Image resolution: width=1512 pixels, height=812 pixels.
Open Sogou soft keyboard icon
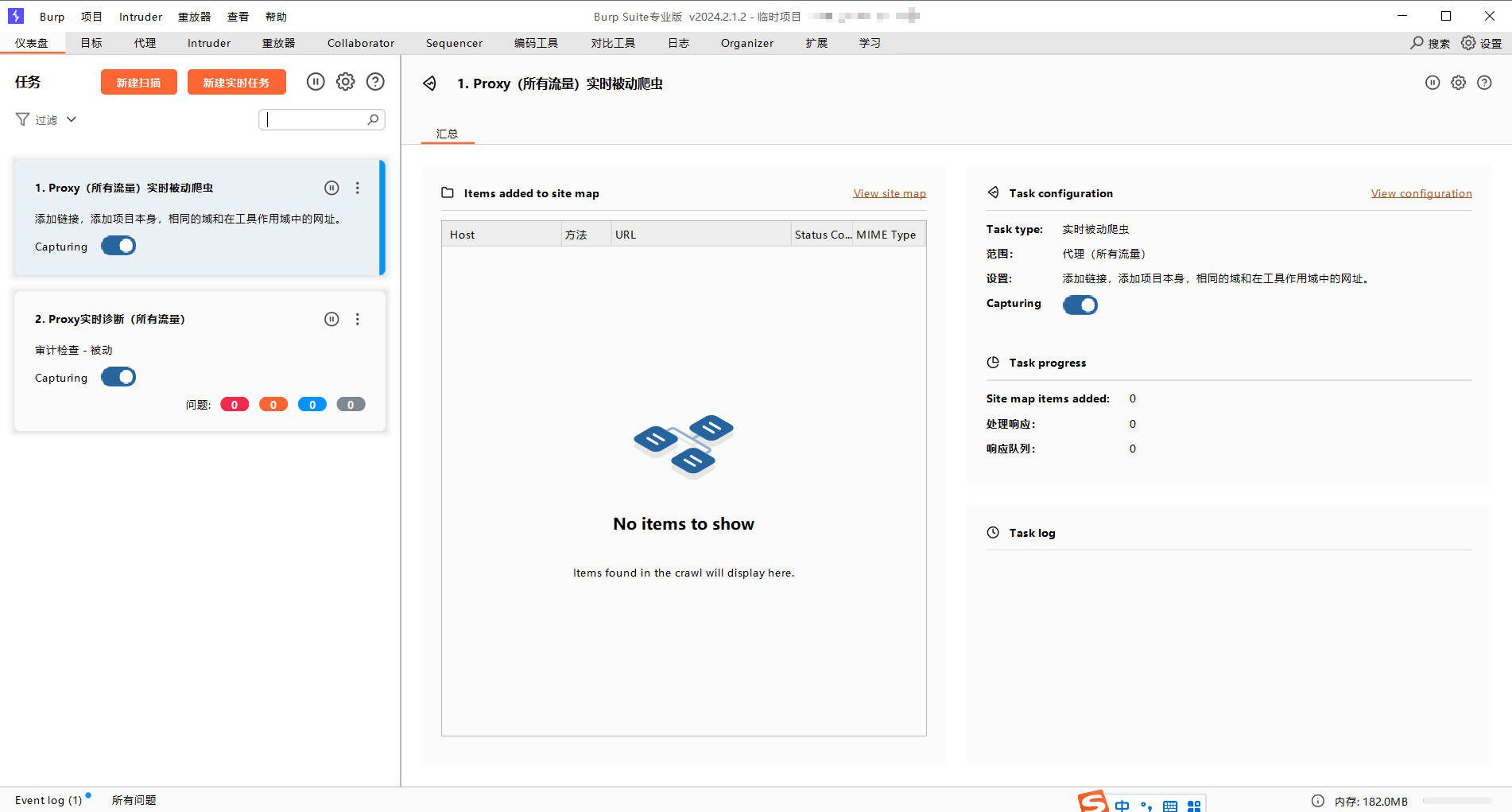coord(1170,806)
